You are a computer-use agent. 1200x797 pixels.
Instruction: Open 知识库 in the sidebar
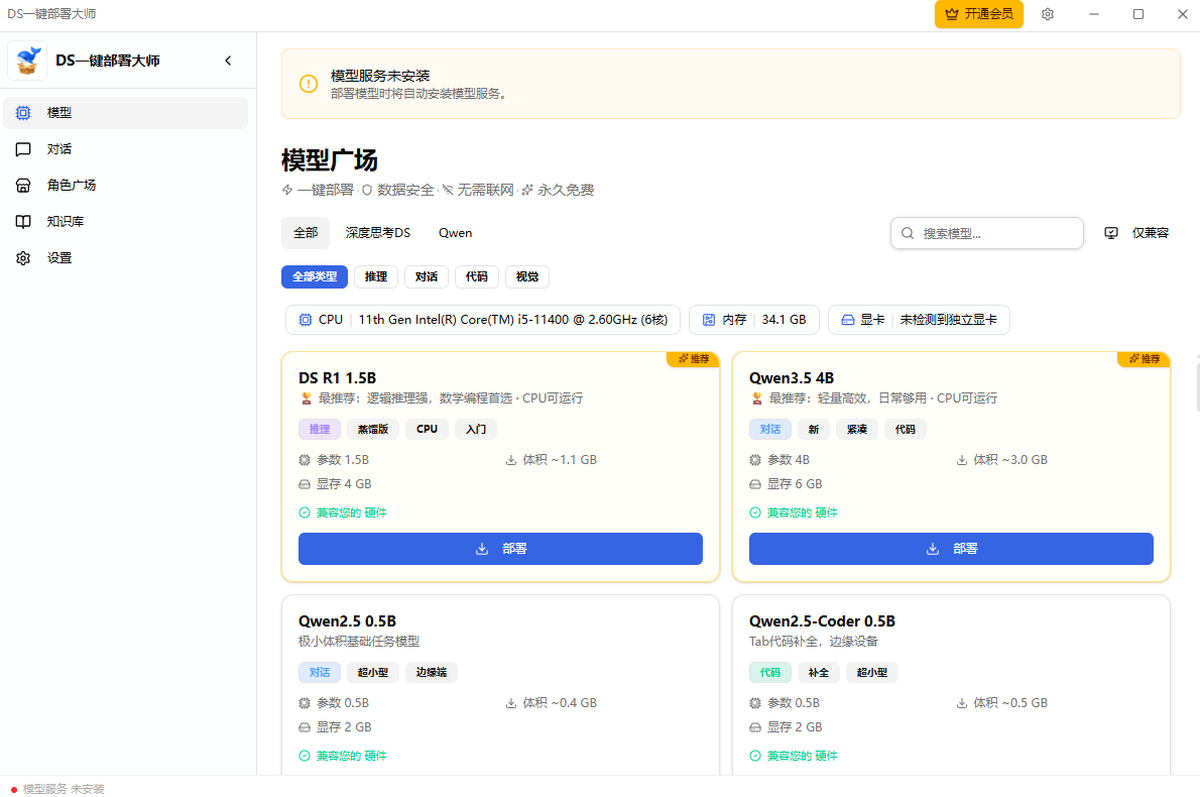pyautogui.click(x=125, y=221)
